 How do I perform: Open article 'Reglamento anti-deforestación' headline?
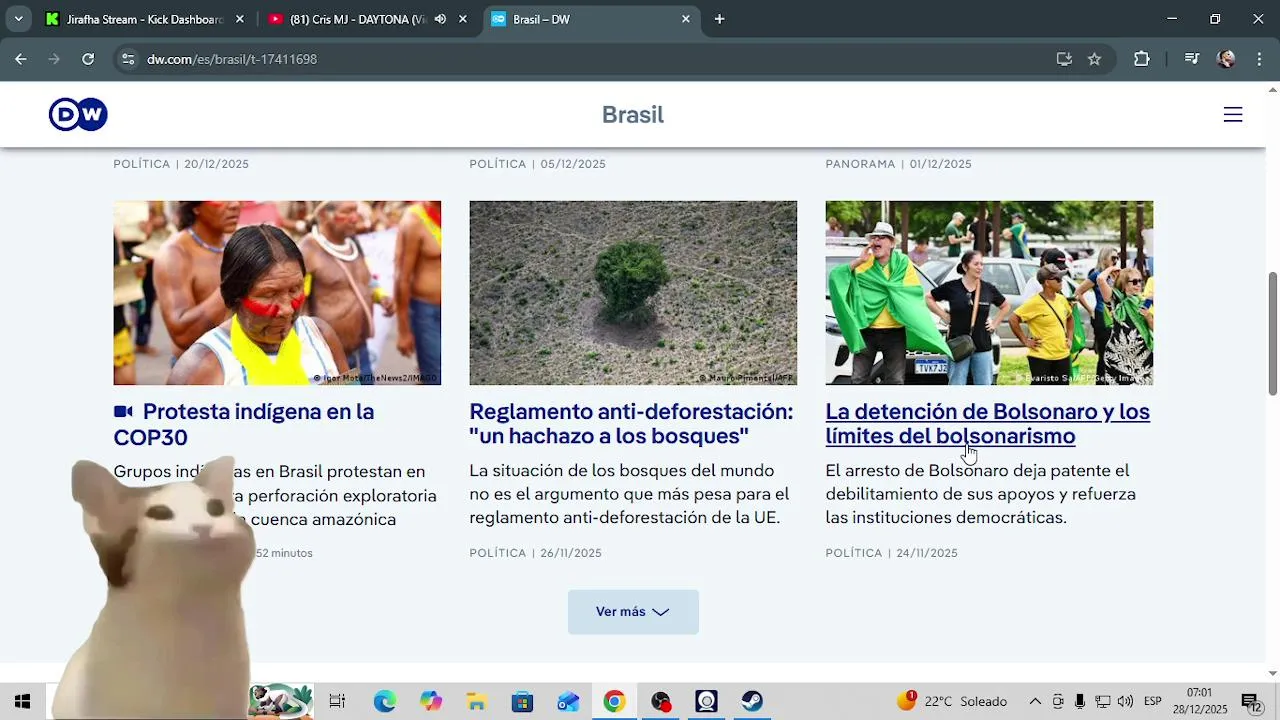(631, 424)
